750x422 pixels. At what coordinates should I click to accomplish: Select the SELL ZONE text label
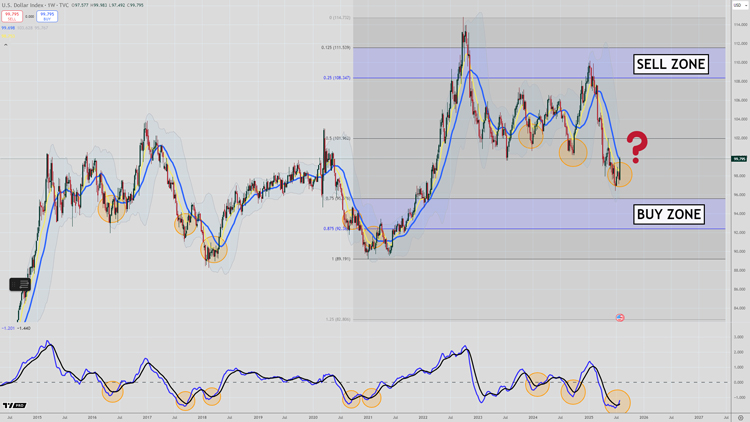tap(671, 64)
